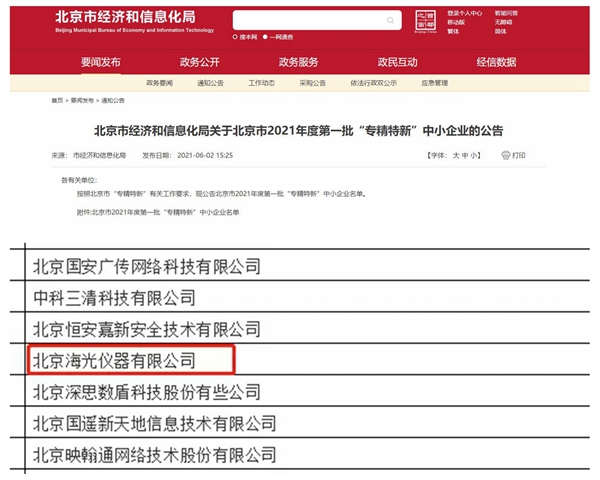600x480 pixels.
Task: Click the printer icon beside 打印
Action: [x=505, y=155]
